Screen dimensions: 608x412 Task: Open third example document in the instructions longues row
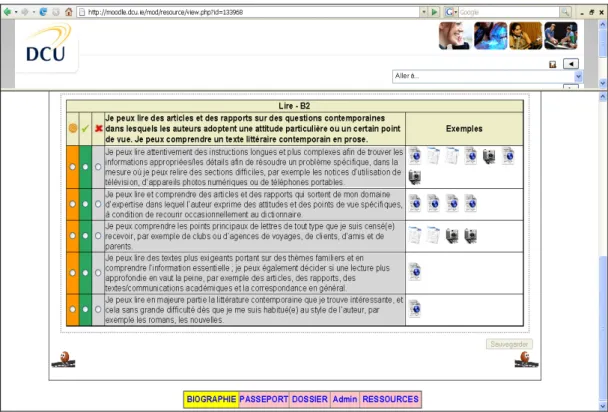pos(452,156)
